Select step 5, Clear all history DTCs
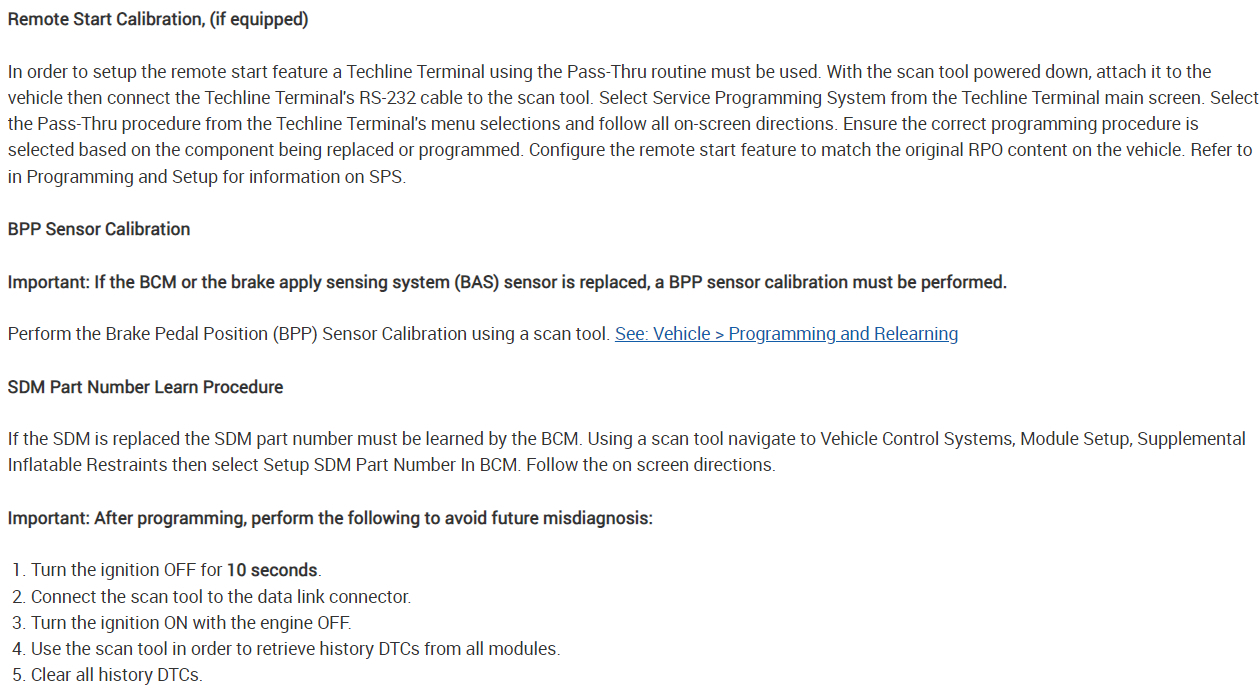The height and width of the screenshot is (696, 1260). 116,675
